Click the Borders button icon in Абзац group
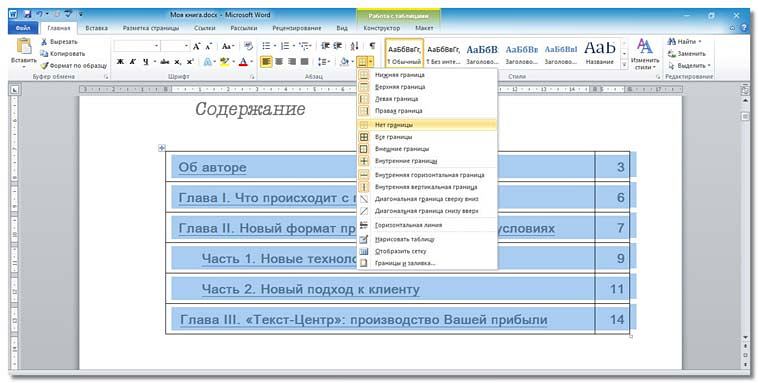The width and height of the screenshot is (758, 383). pos(362,62)
